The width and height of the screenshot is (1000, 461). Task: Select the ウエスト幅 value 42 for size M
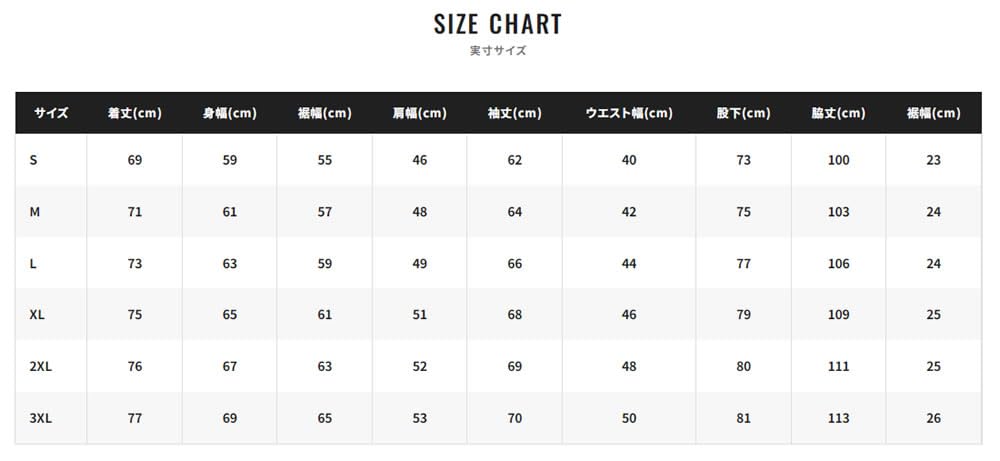click(628, 212)
